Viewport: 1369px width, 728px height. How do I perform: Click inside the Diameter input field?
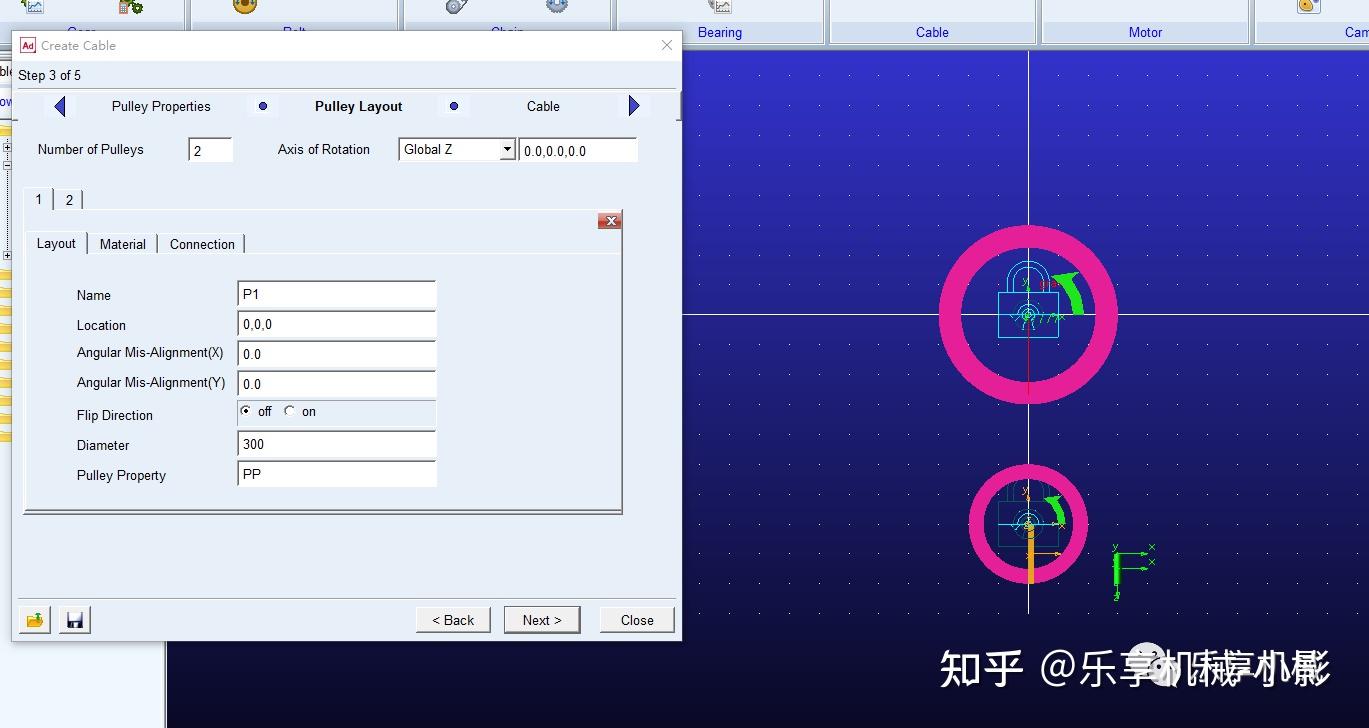click(x=336, y=445)
